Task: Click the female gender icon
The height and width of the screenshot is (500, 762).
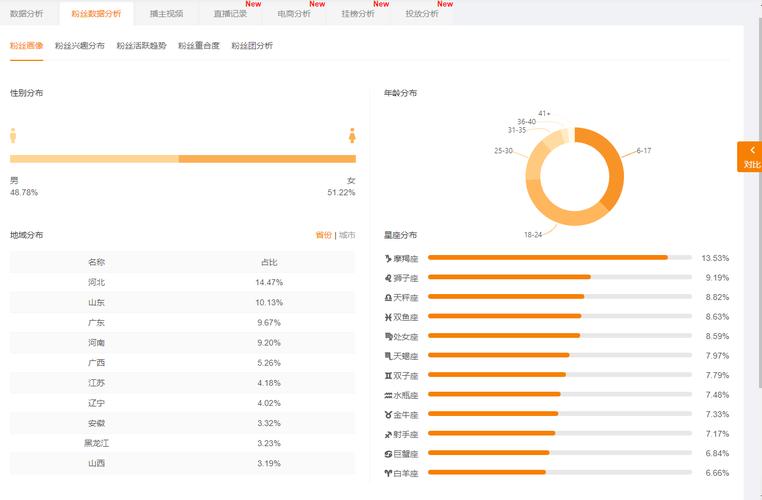Action: point(352,135)
